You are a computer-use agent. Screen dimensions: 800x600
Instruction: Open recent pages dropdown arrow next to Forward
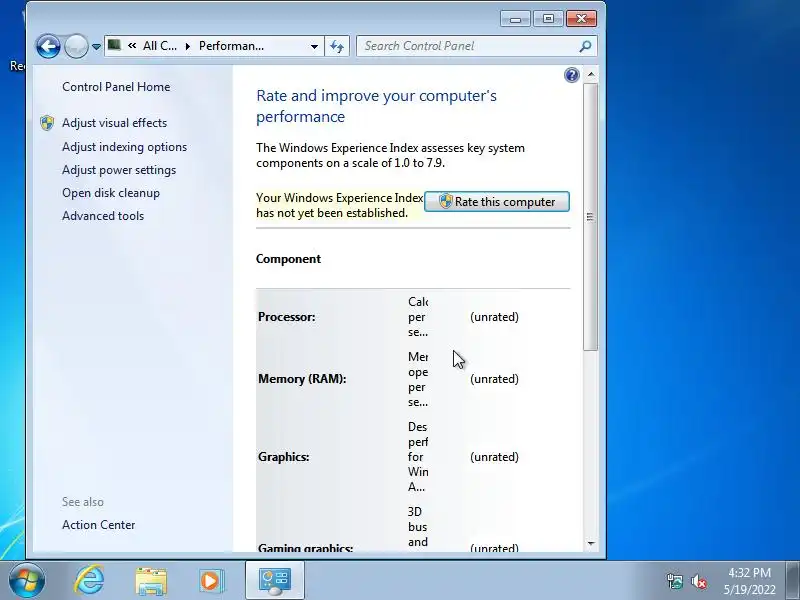96,47
